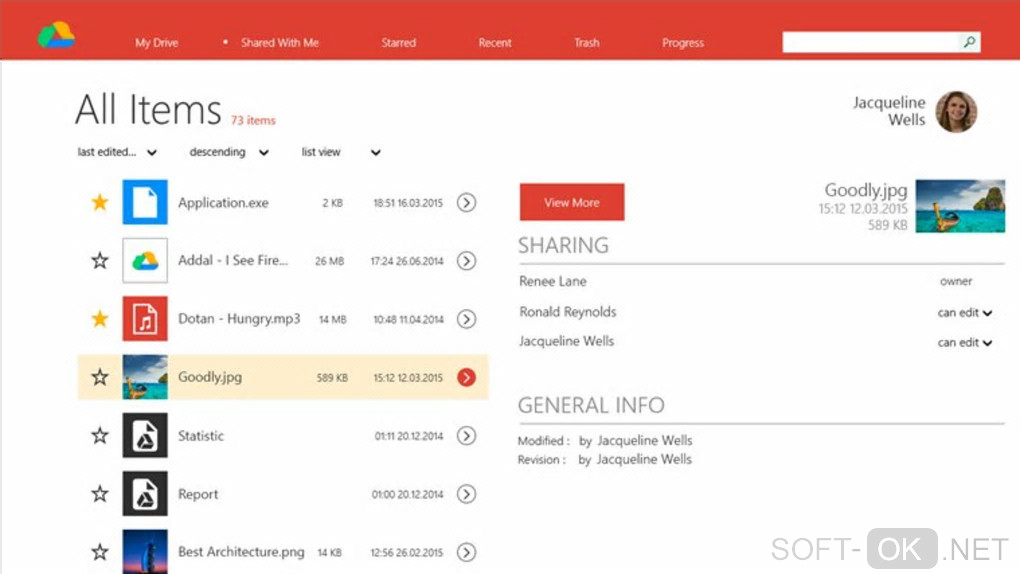Star the Report file
1020x574 pixels.
coord(100,494)
